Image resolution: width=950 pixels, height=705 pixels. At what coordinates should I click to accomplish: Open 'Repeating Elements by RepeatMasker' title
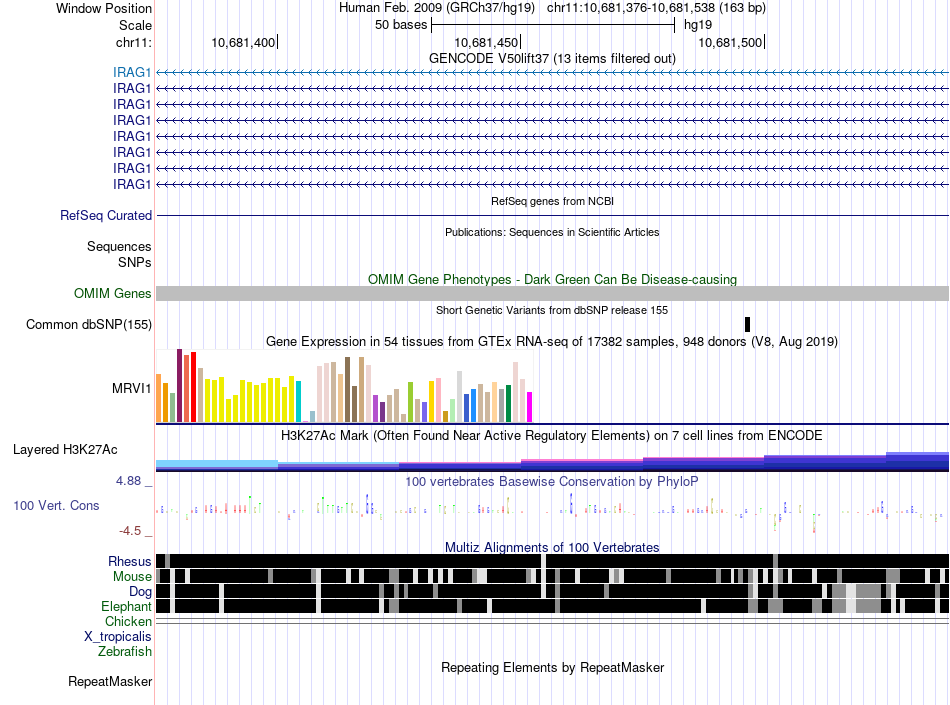pyautogui.click(x=552, y=667)
